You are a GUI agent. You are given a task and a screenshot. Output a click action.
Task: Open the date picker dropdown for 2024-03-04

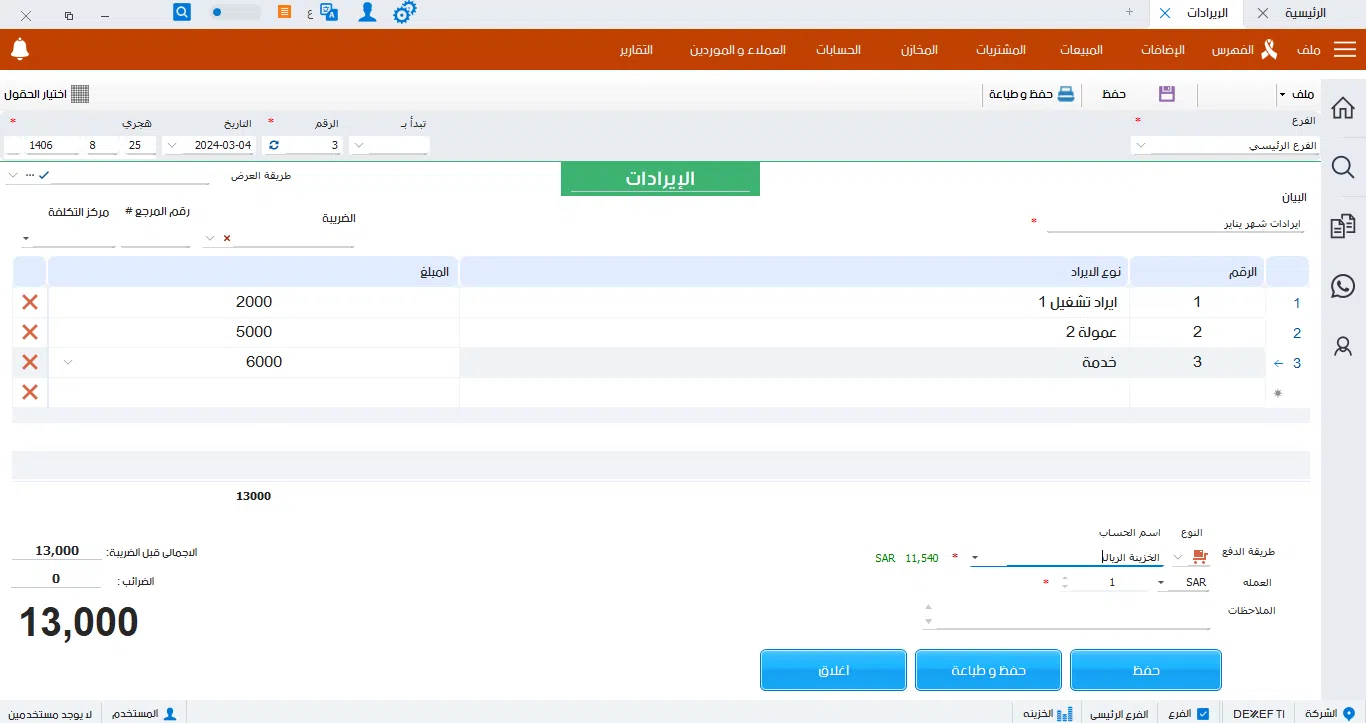[172, 146]
